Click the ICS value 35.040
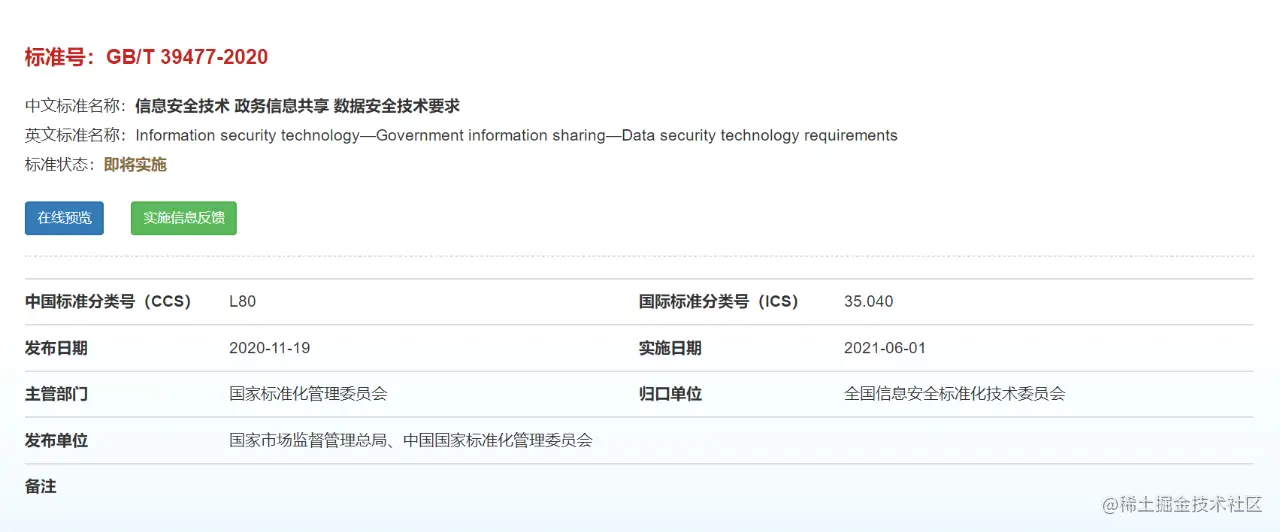The image size is (1280, 532). click(868, 301)
